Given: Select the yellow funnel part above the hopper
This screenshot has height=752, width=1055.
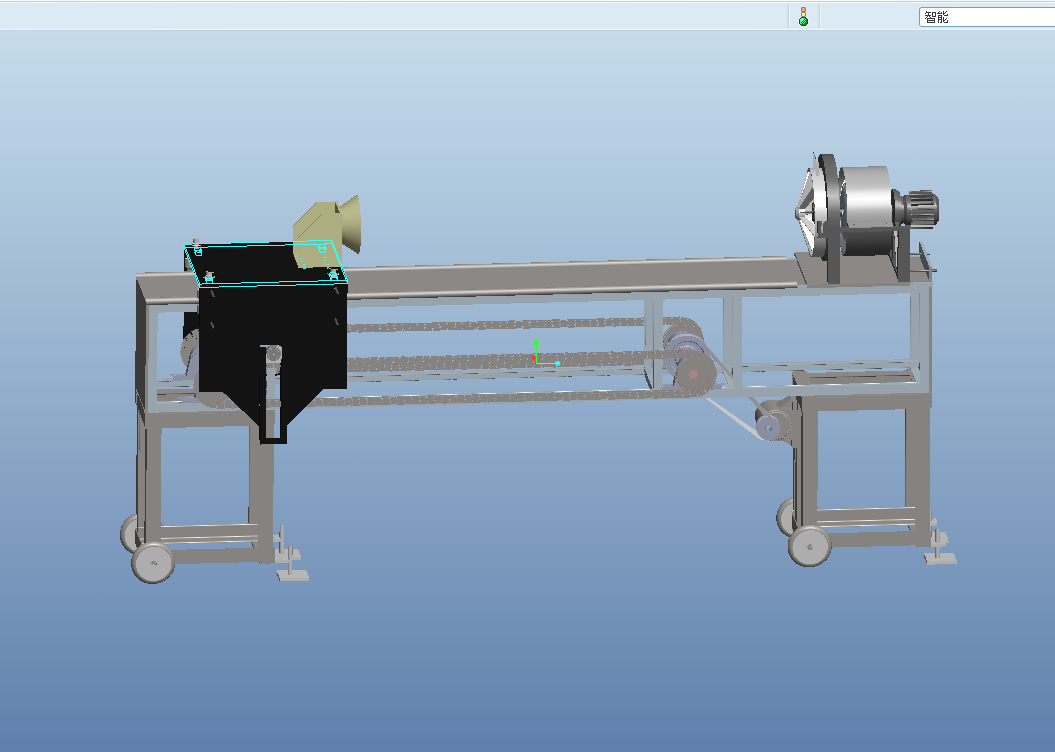Looking at the screenshot, I should [326, 231].
